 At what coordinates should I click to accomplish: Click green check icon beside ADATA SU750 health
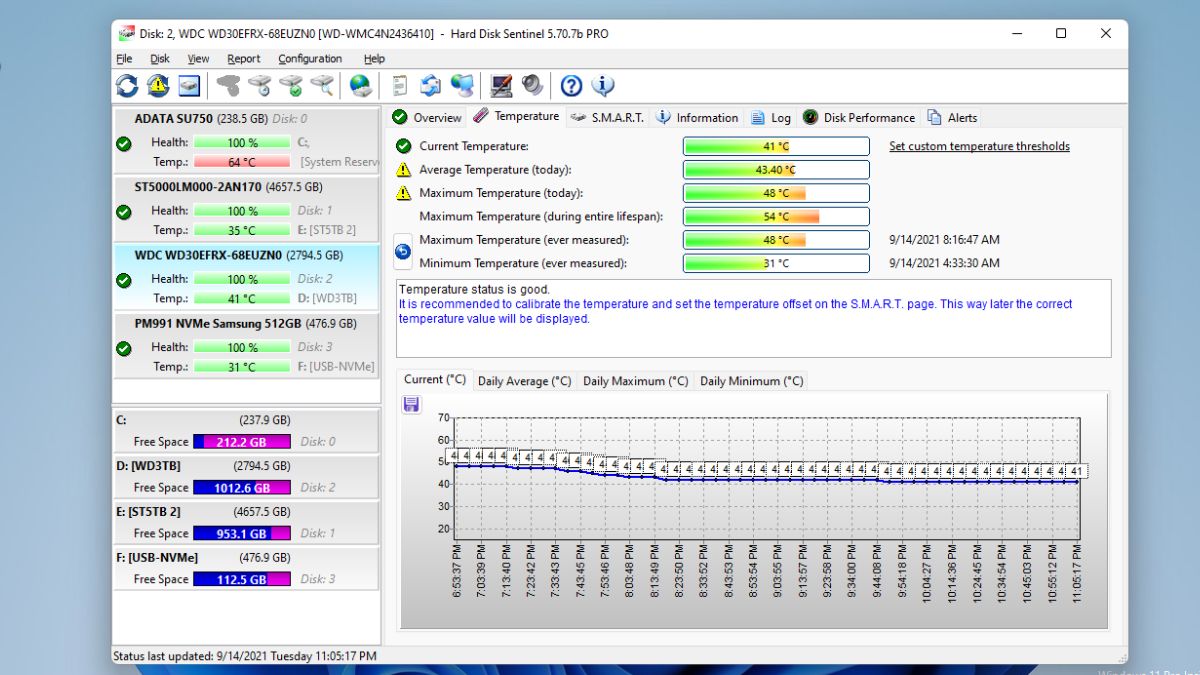pyautogui.click(x=124, y=143)
